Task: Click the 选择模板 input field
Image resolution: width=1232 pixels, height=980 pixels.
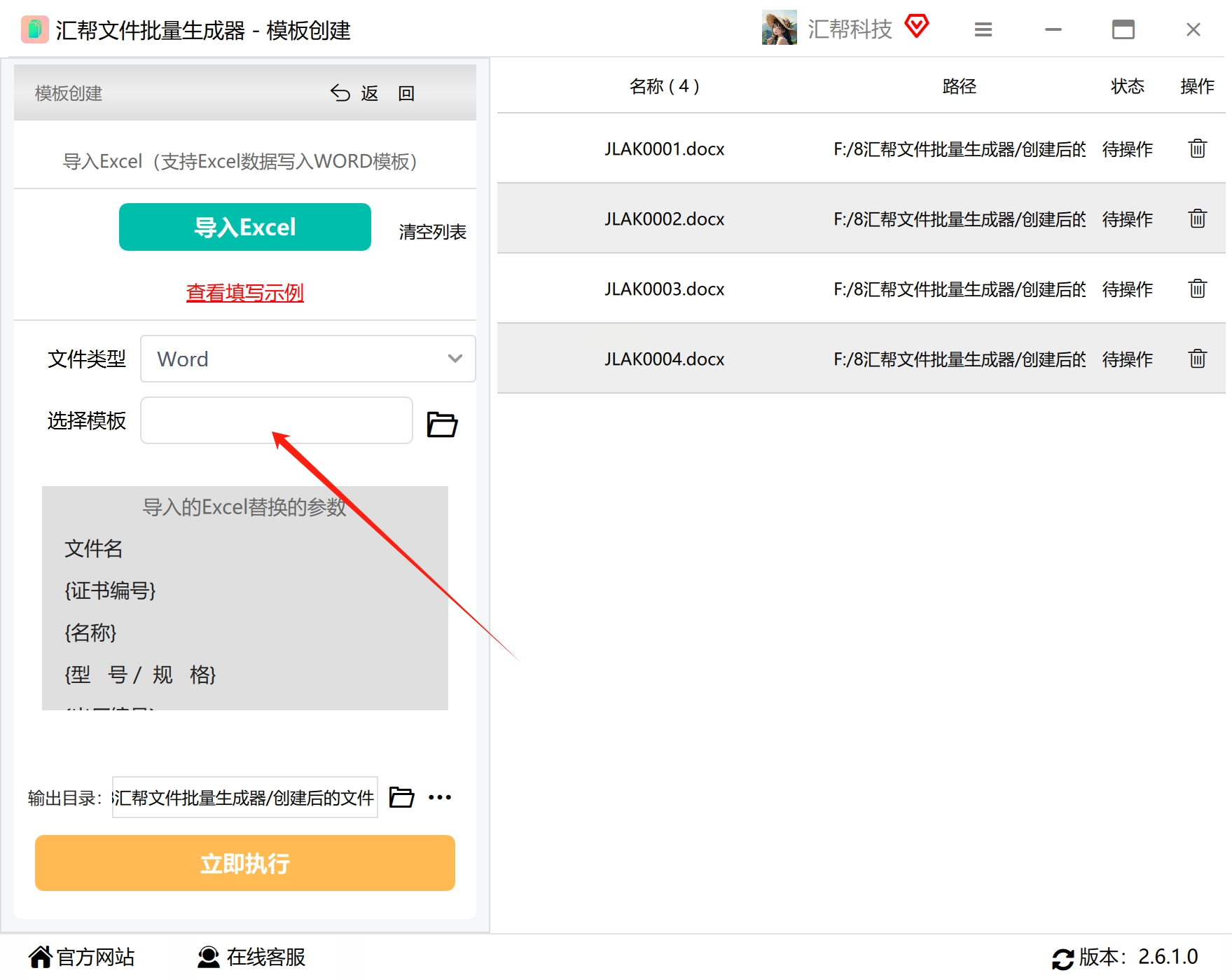Action: [x=277, y=420]
